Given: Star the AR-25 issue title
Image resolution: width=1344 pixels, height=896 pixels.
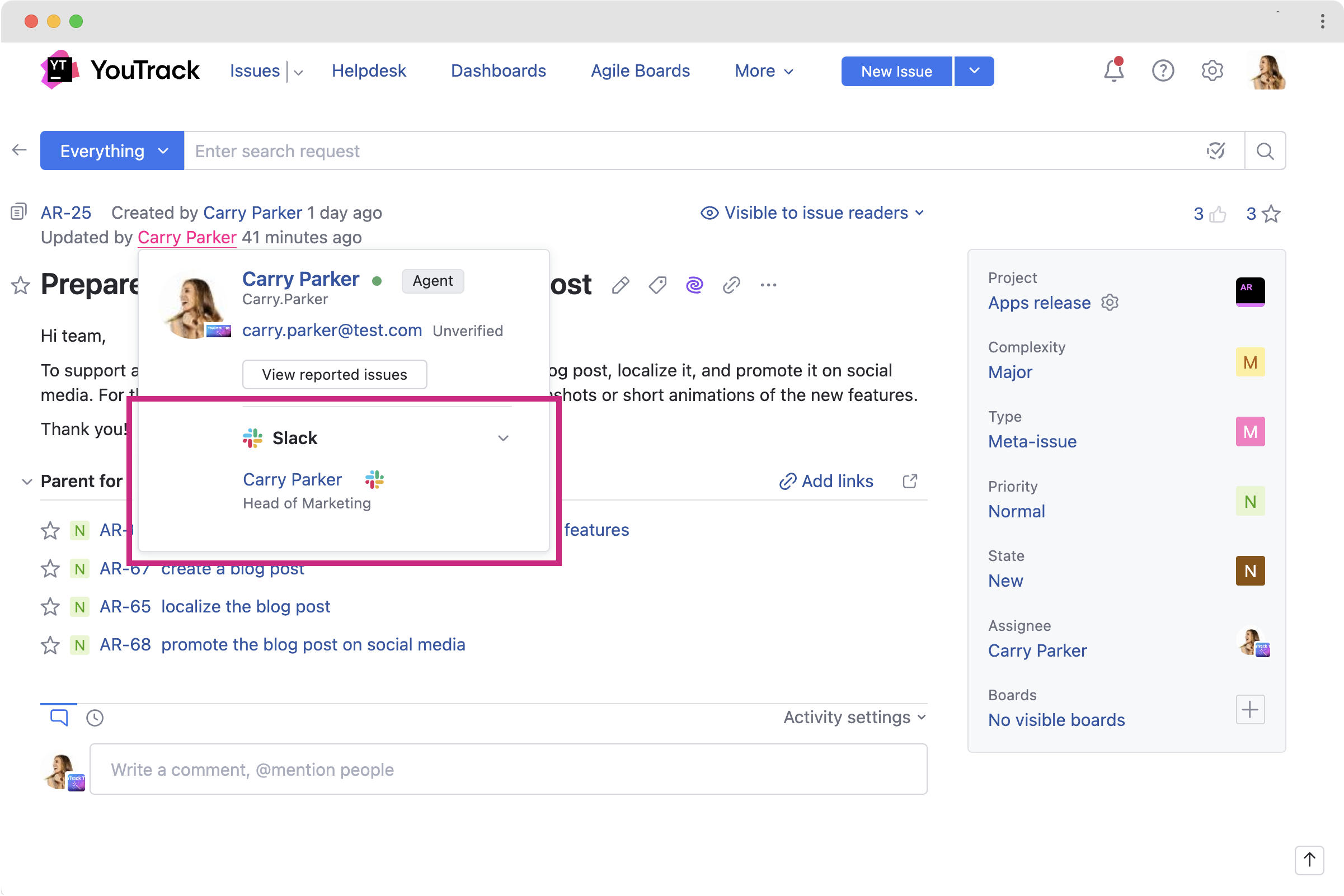Looking at the screenshot, I should click(21, 285).
